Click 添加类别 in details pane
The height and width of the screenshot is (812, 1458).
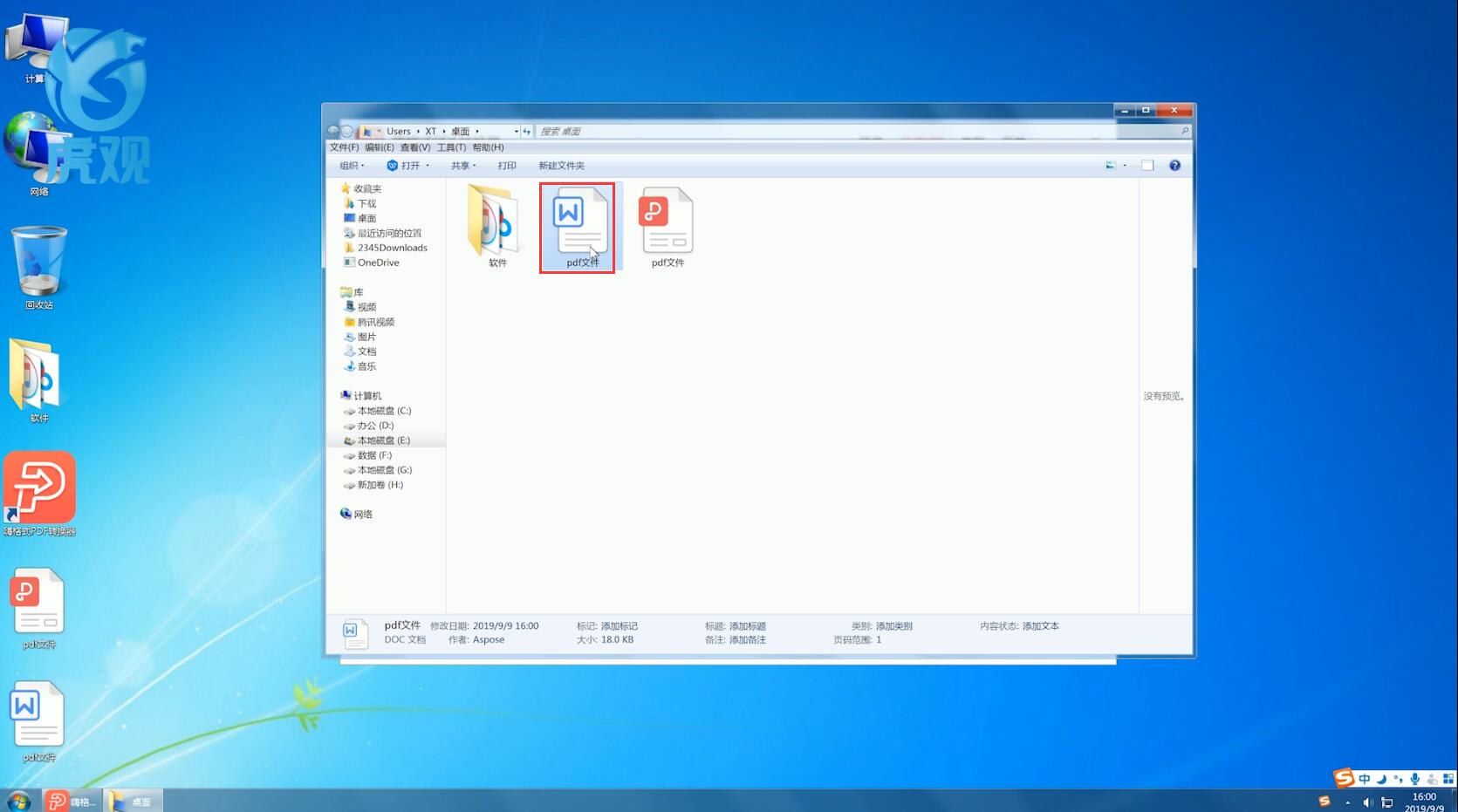click(x=894, y=626)
